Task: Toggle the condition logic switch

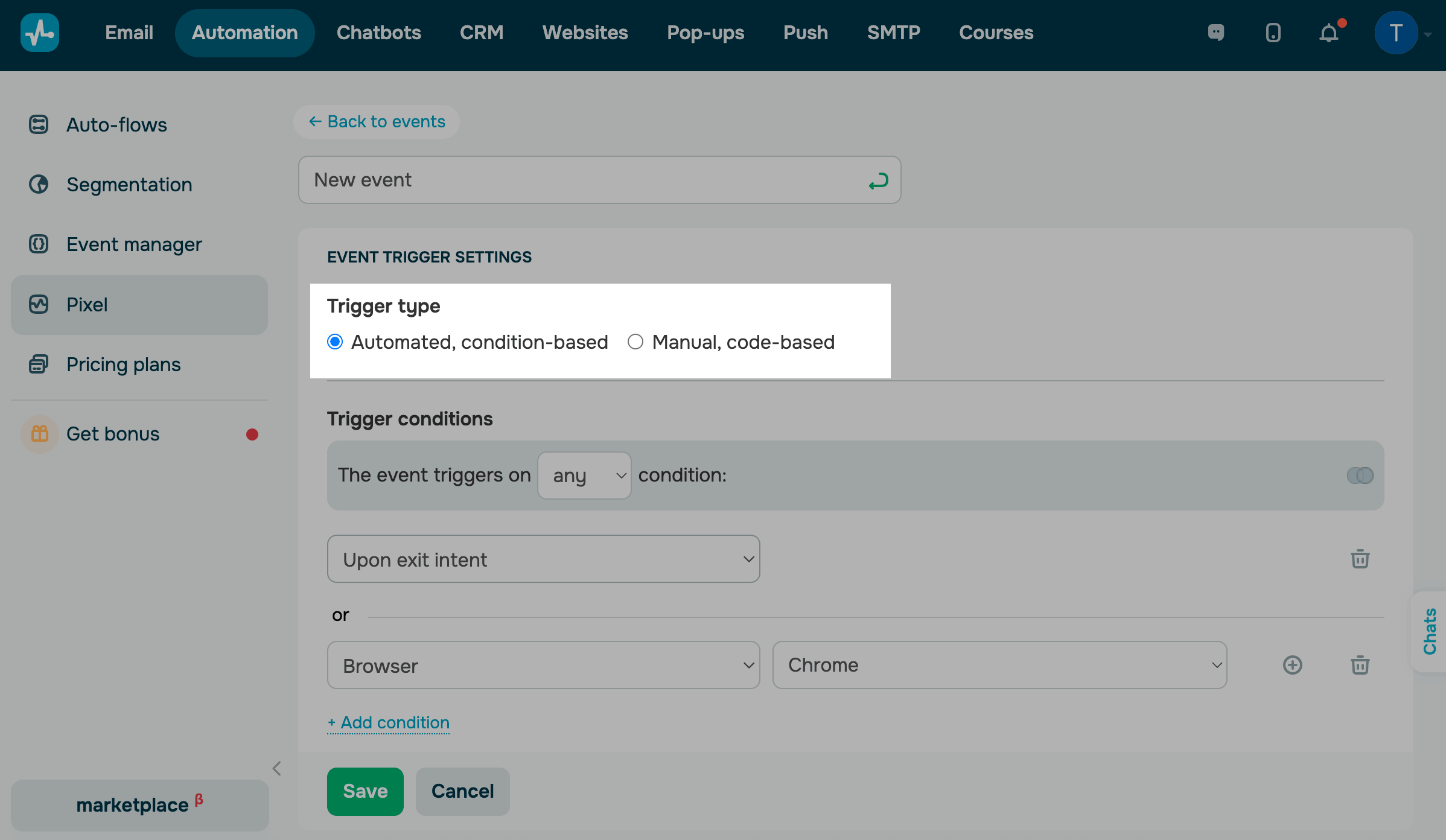Action: 1360,476
